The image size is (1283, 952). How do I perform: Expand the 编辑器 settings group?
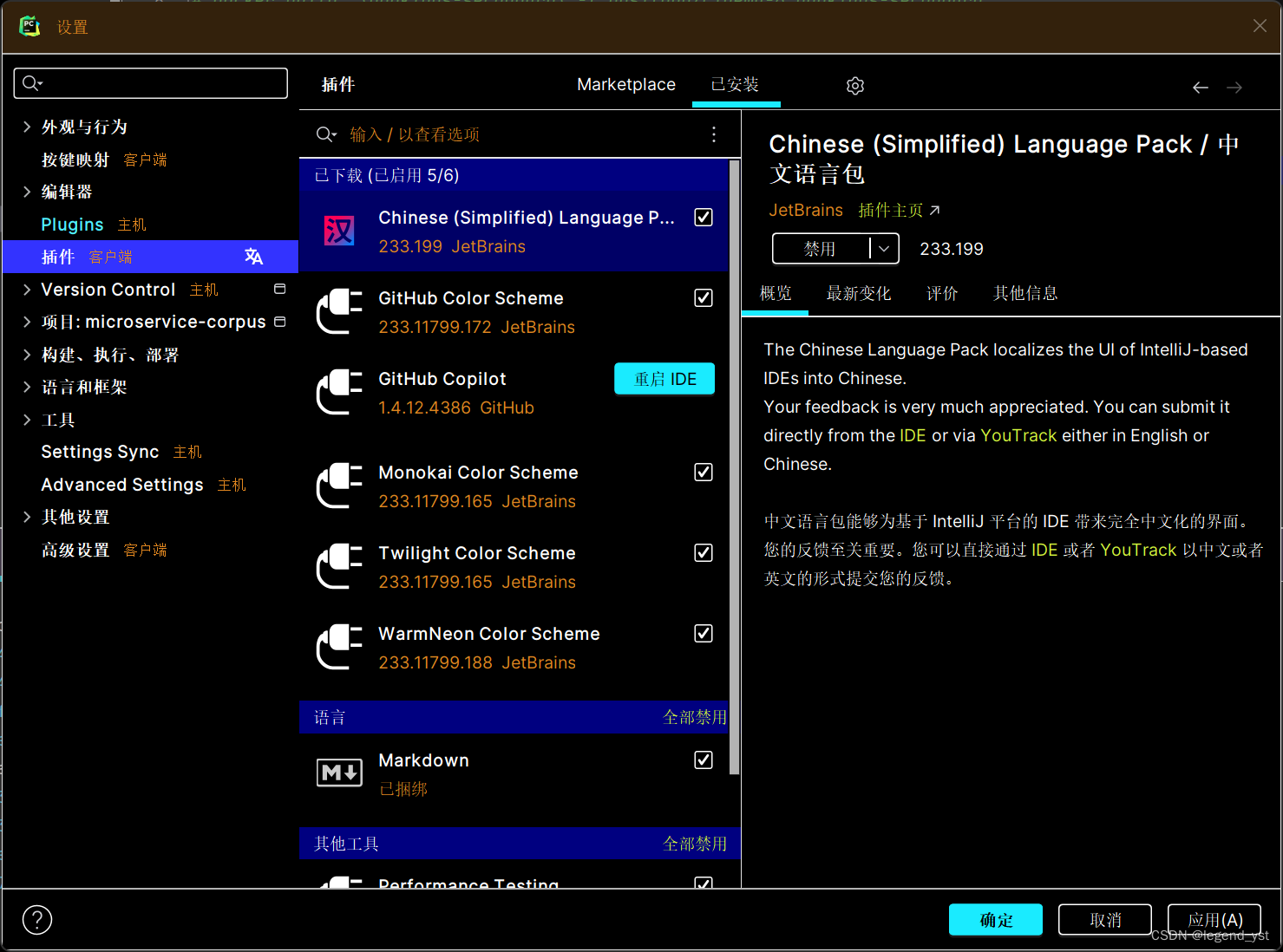coord(27,192)
